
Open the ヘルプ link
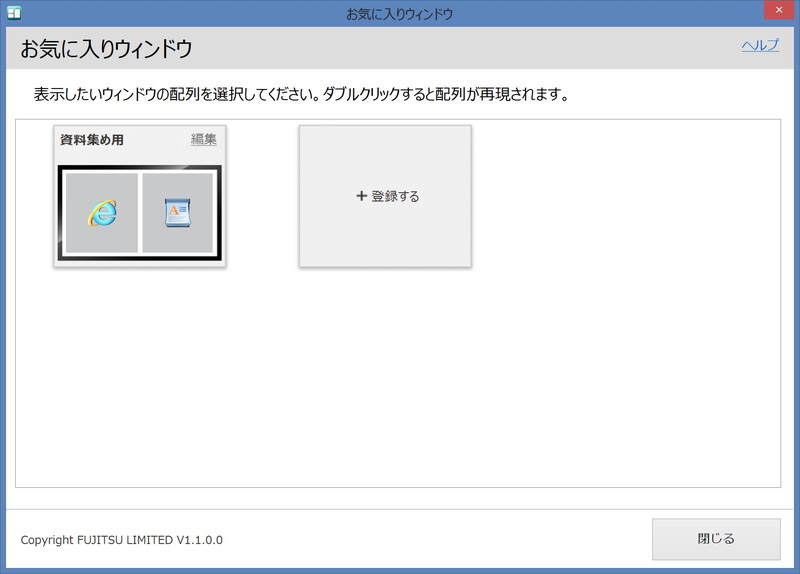pyautogui.click(x=759, y=45)
